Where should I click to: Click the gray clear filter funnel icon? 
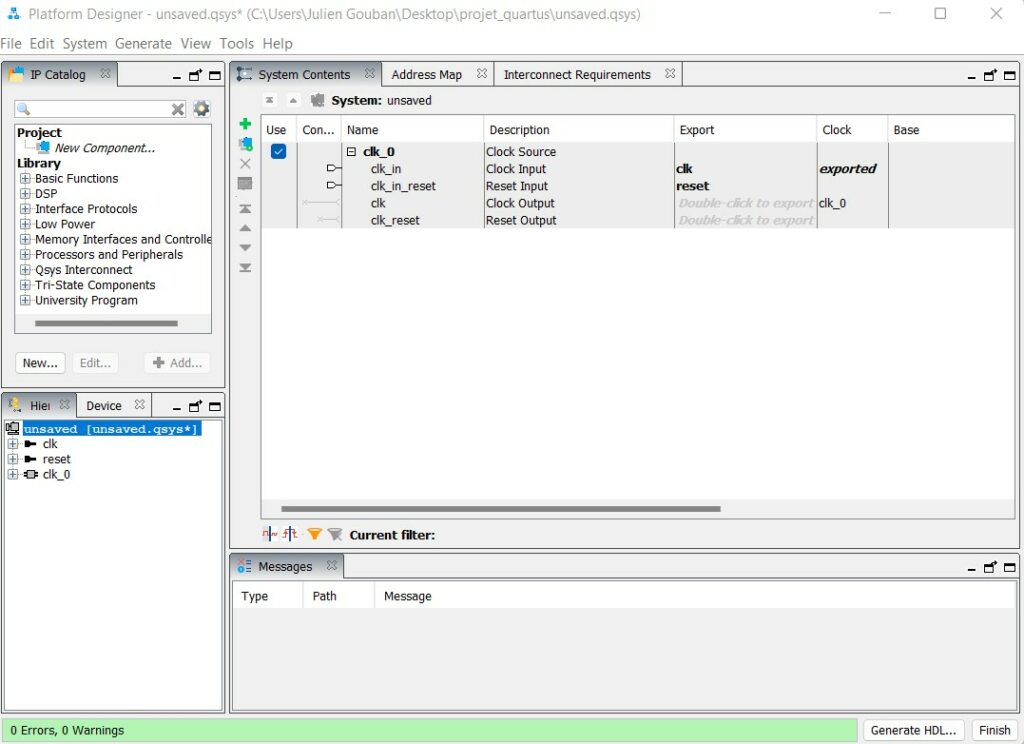(x=335, y=535)
